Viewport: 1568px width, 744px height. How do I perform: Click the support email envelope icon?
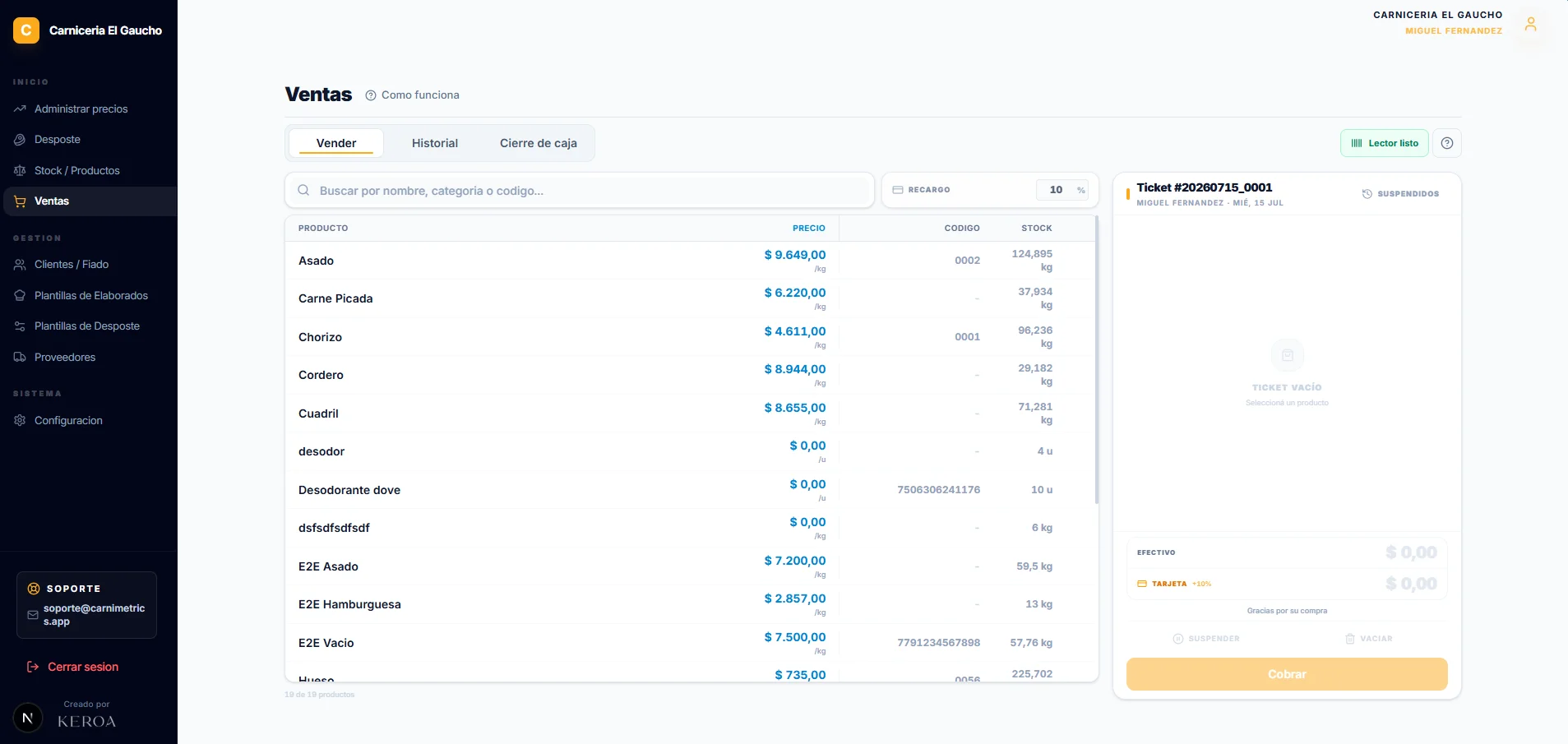(33, 615)
